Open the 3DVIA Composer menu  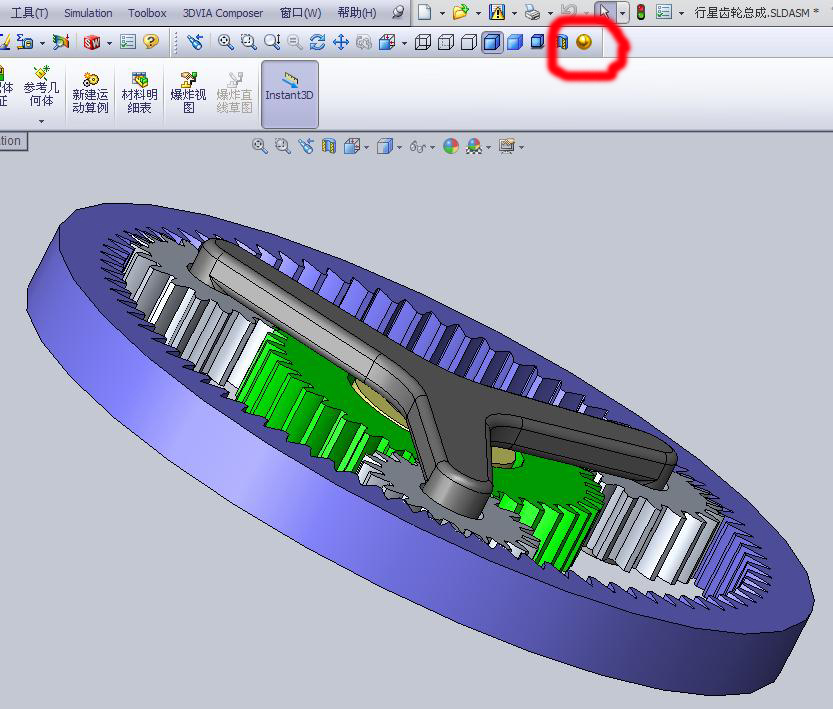point(223,13)
